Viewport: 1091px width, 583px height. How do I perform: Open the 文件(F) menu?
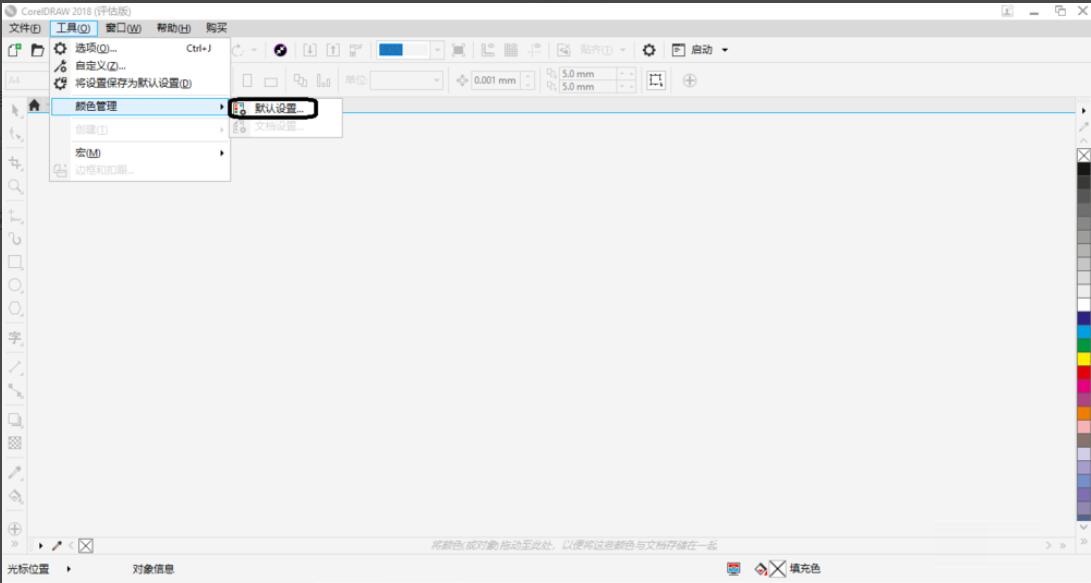point(24,28)
